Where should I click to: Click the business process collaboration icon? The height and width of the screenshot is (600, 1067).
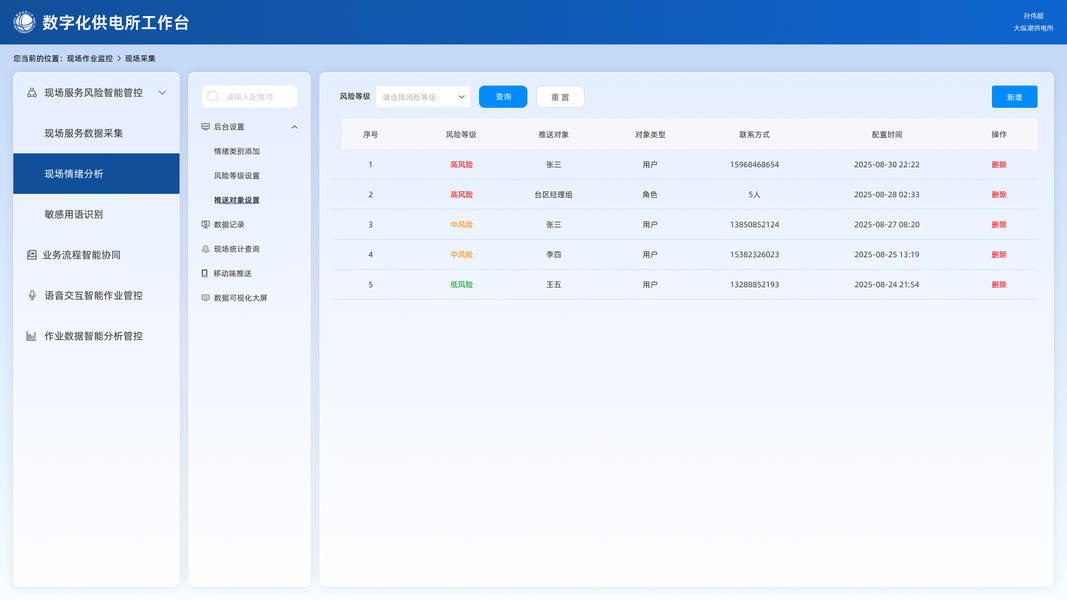click(31, 254)
